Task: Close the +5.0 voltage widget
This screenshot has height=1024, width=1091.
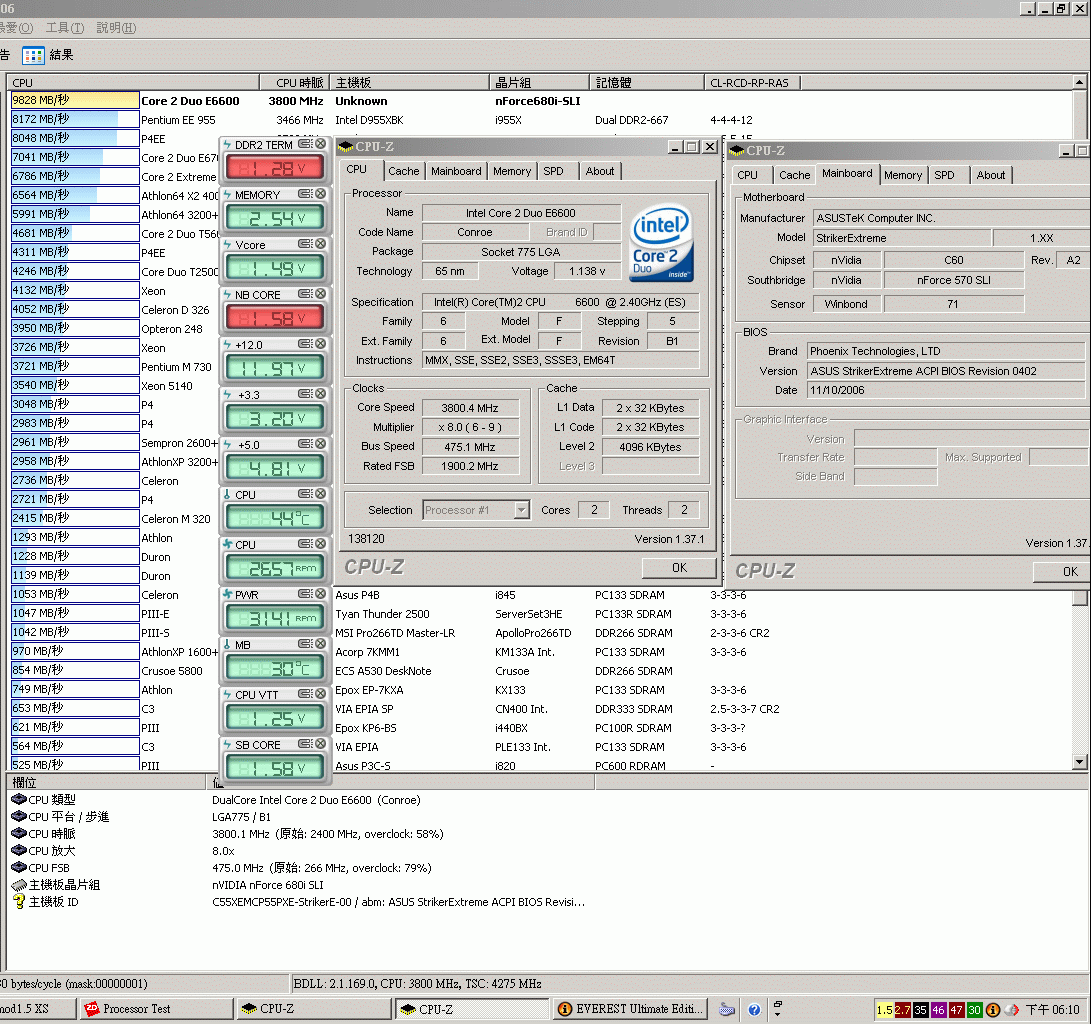Action: pyautogui.click(x=321, y=444)
